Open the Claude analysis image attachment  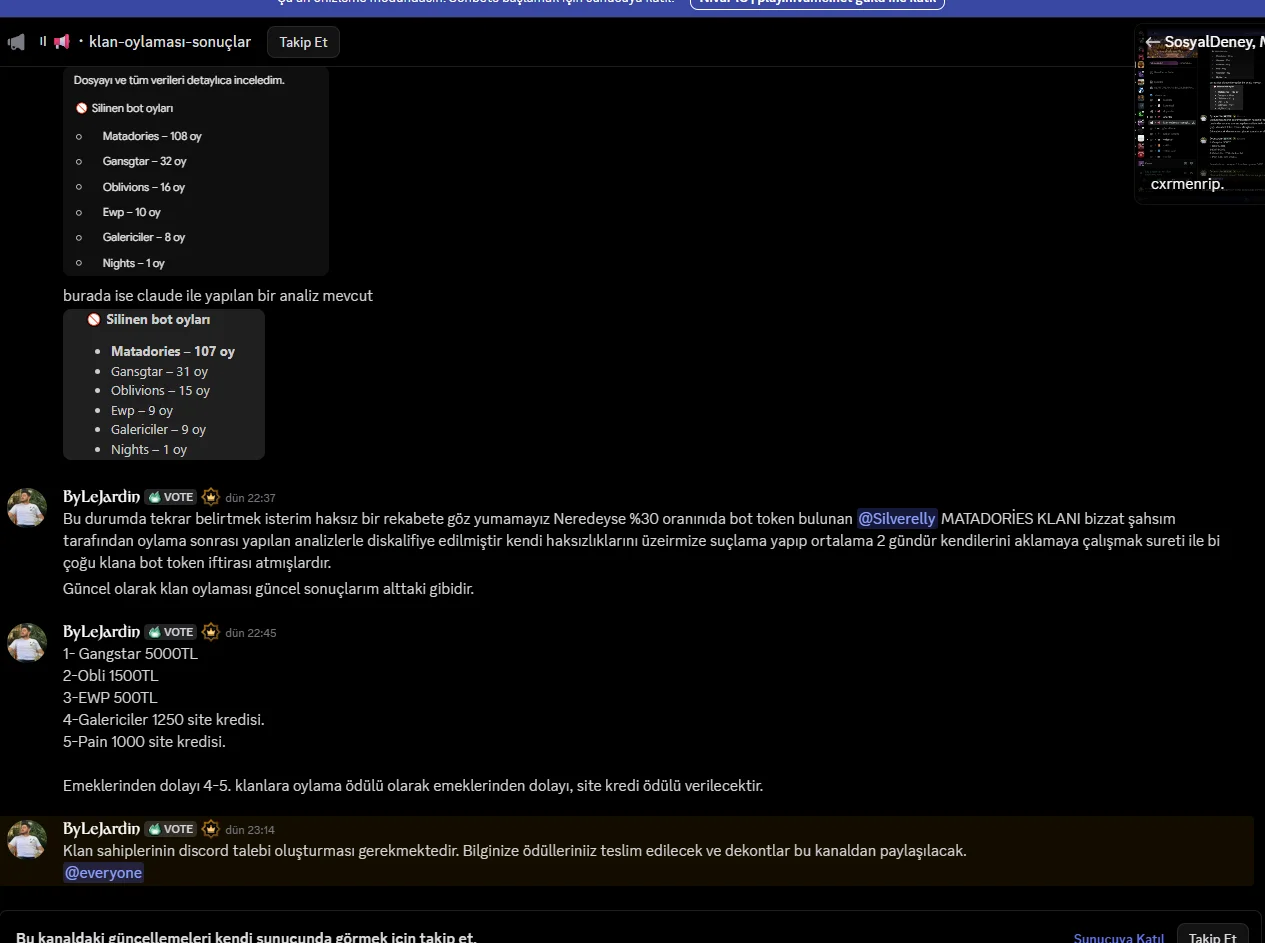coord(164,384)
